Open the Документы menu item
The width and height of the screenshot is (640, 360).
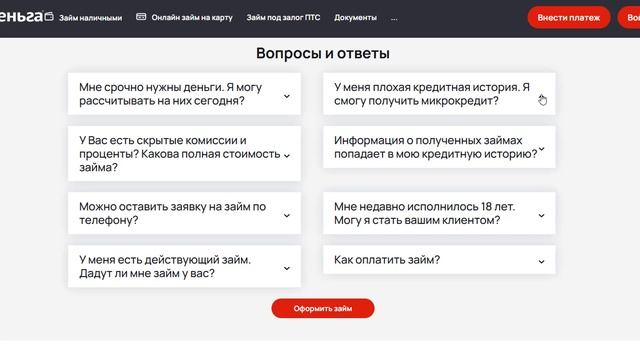[x=356, y=18]
